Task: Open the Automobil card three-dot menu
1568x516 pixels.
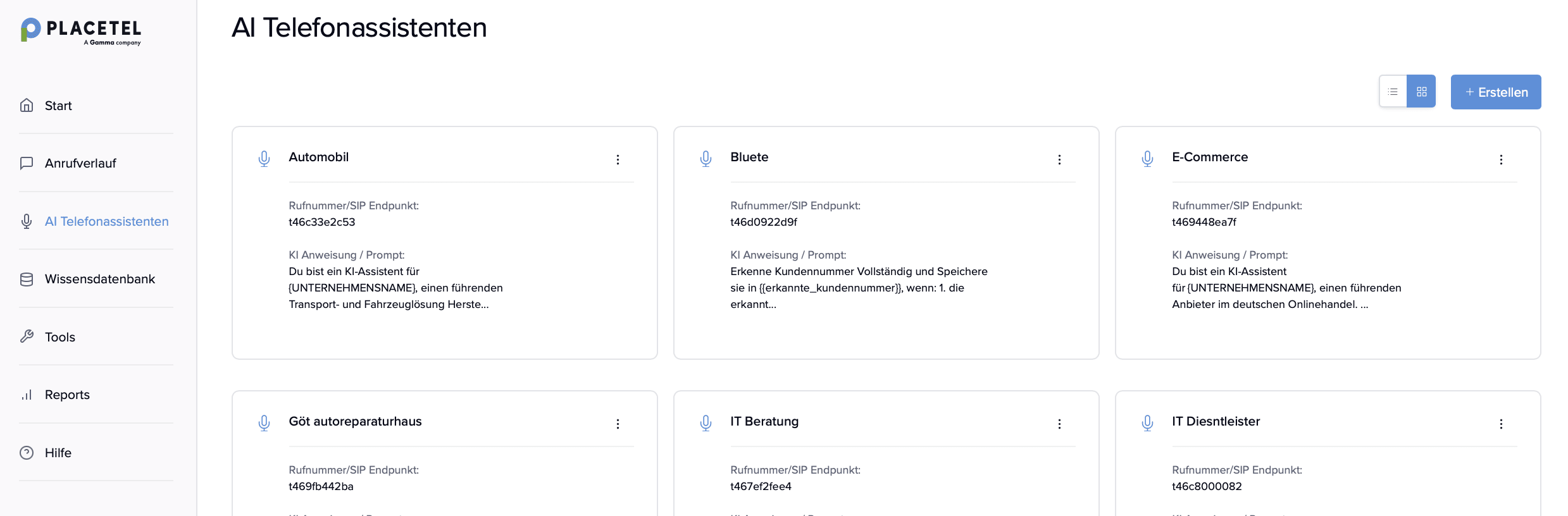Action: pyautogui.click(x=618, y=160)
